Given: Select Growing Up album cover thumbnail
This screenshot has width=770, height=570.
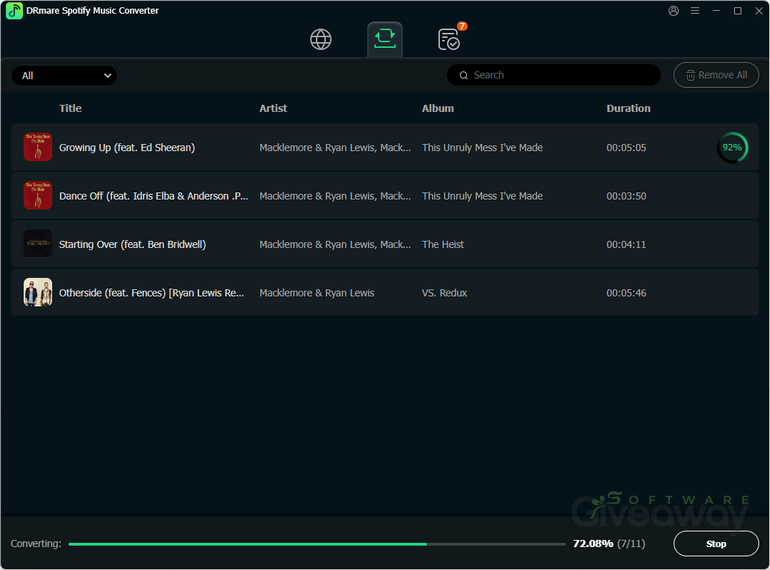Looking at the screenshot, I should click(x=38, y=147).
